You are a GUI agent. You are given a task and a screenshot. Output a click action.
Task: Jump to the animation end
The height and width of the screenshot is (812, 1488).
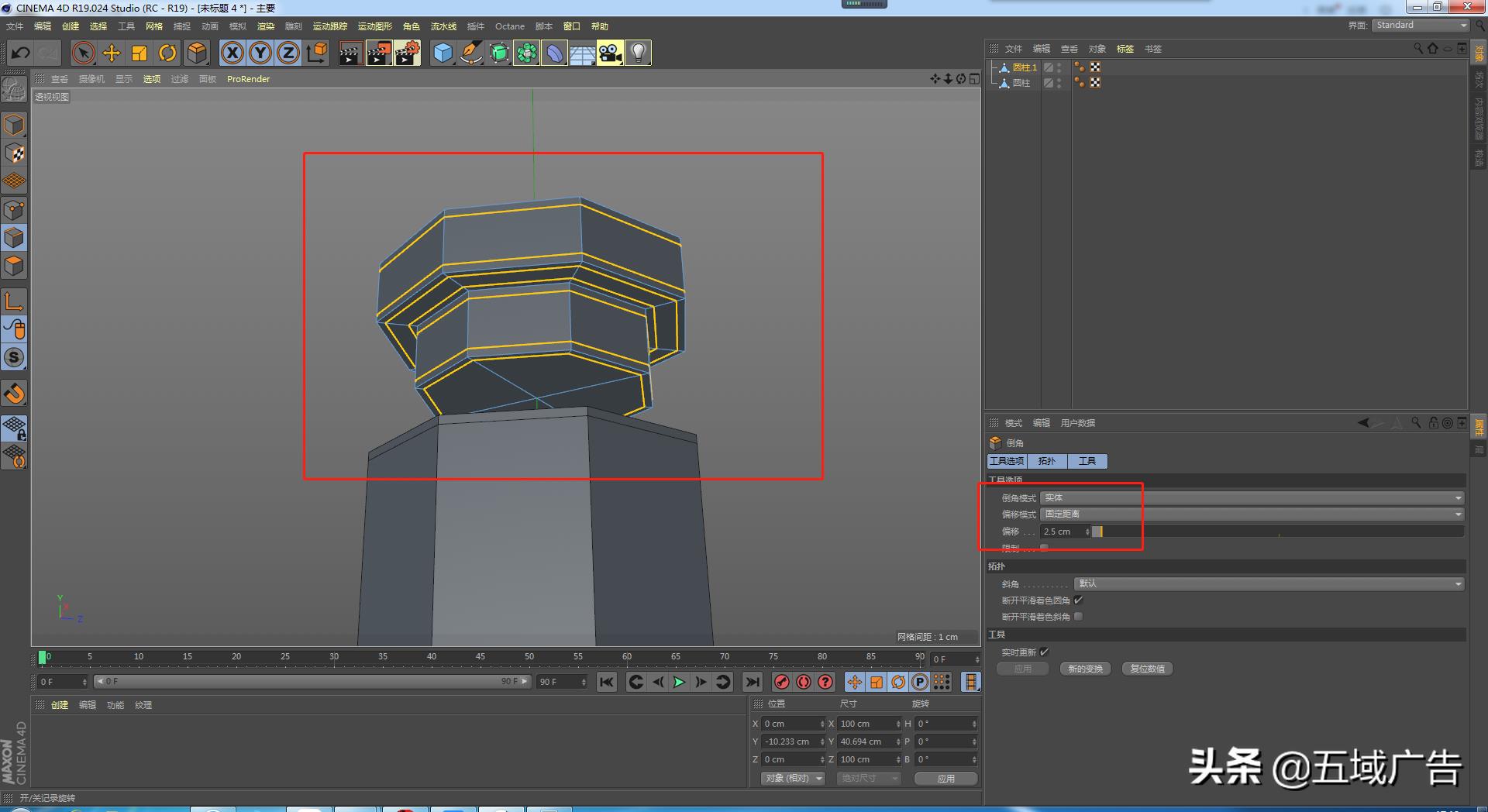[x=752, y=682]
